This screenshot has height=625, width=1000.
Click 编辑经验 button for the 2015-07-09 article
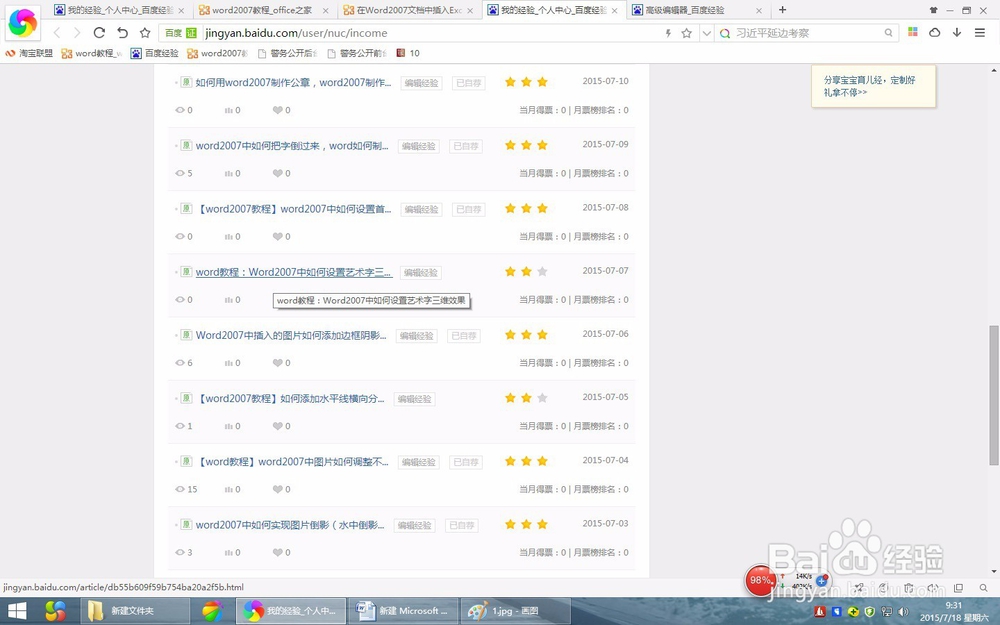(x=418, y=146)
